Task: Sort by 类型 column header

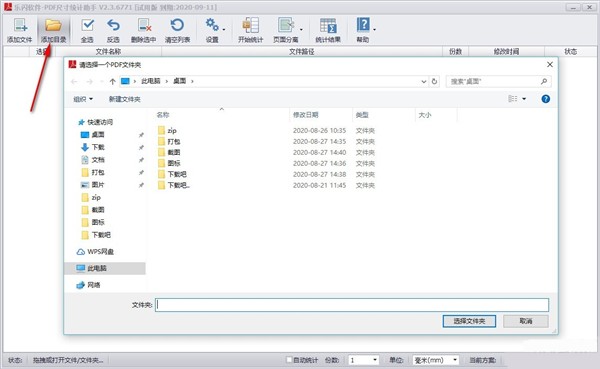Action: pyautogui.click(x=362, y=114)
